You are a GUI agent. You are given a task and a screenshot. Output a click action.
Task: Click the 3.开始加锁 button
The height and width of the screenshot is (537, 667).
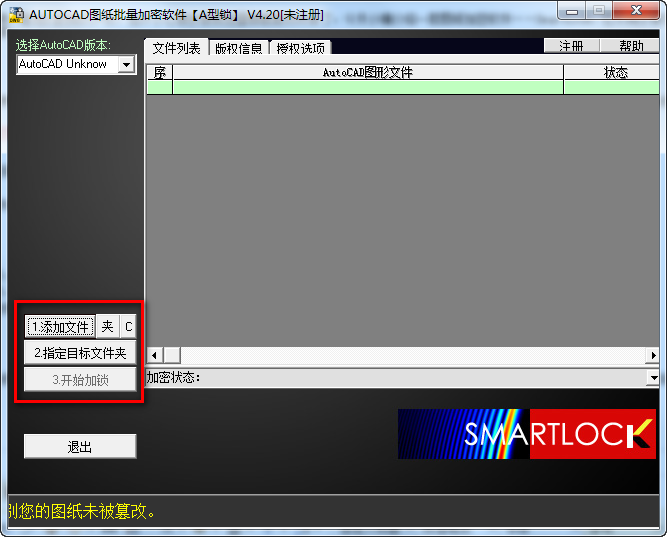[80, 380]
